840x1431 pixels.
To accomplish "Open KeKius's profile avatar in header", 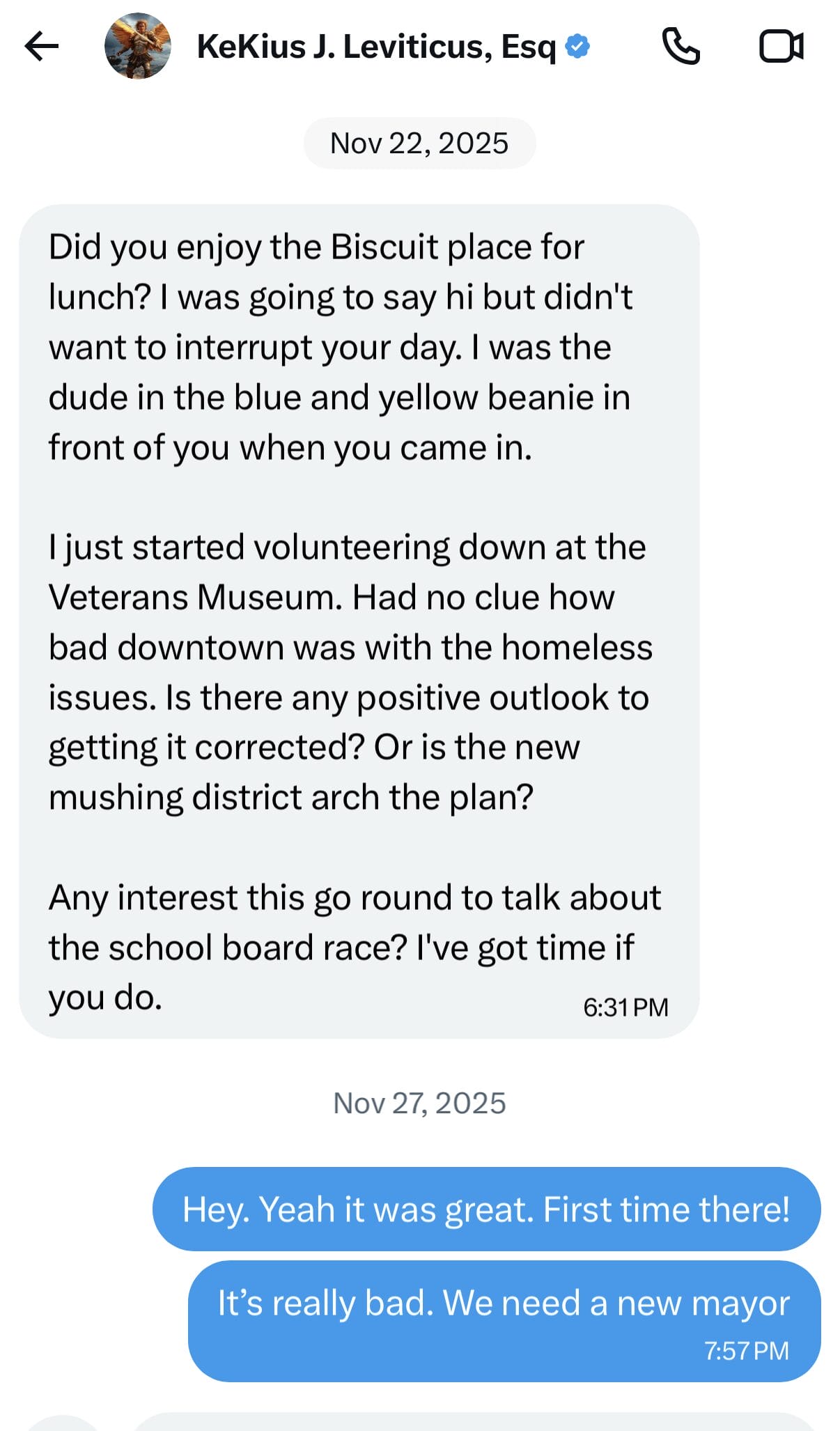I will pos(137,47).
